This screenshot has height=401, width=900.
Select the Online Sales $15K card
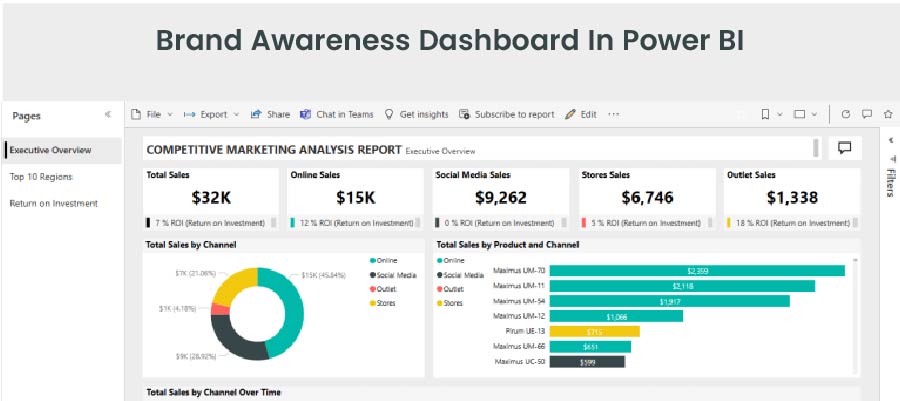pos(356,199)
